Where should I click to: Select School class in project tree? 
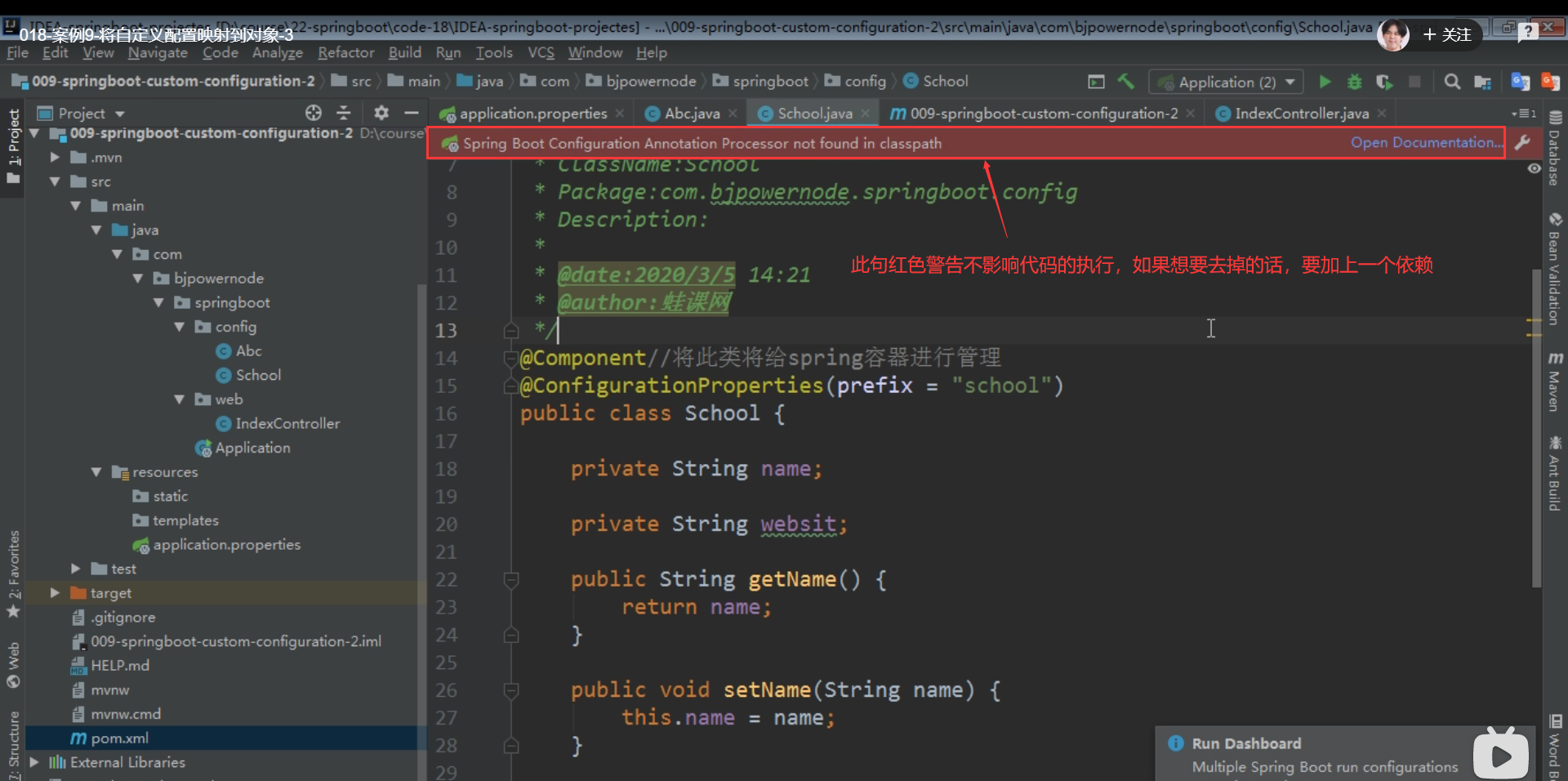[258, 375]
